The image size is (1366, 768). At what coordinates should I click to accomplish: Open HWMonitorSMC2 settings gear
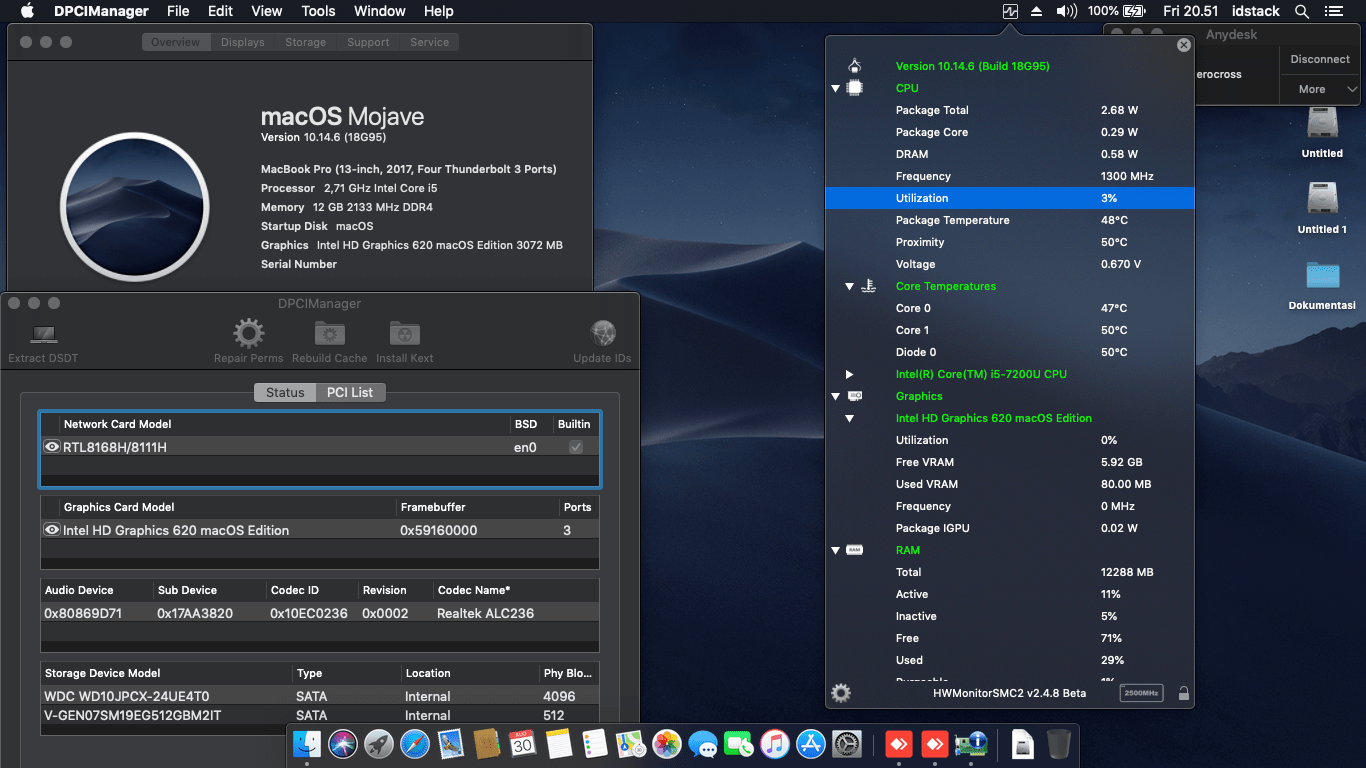[x=841, y=692]
